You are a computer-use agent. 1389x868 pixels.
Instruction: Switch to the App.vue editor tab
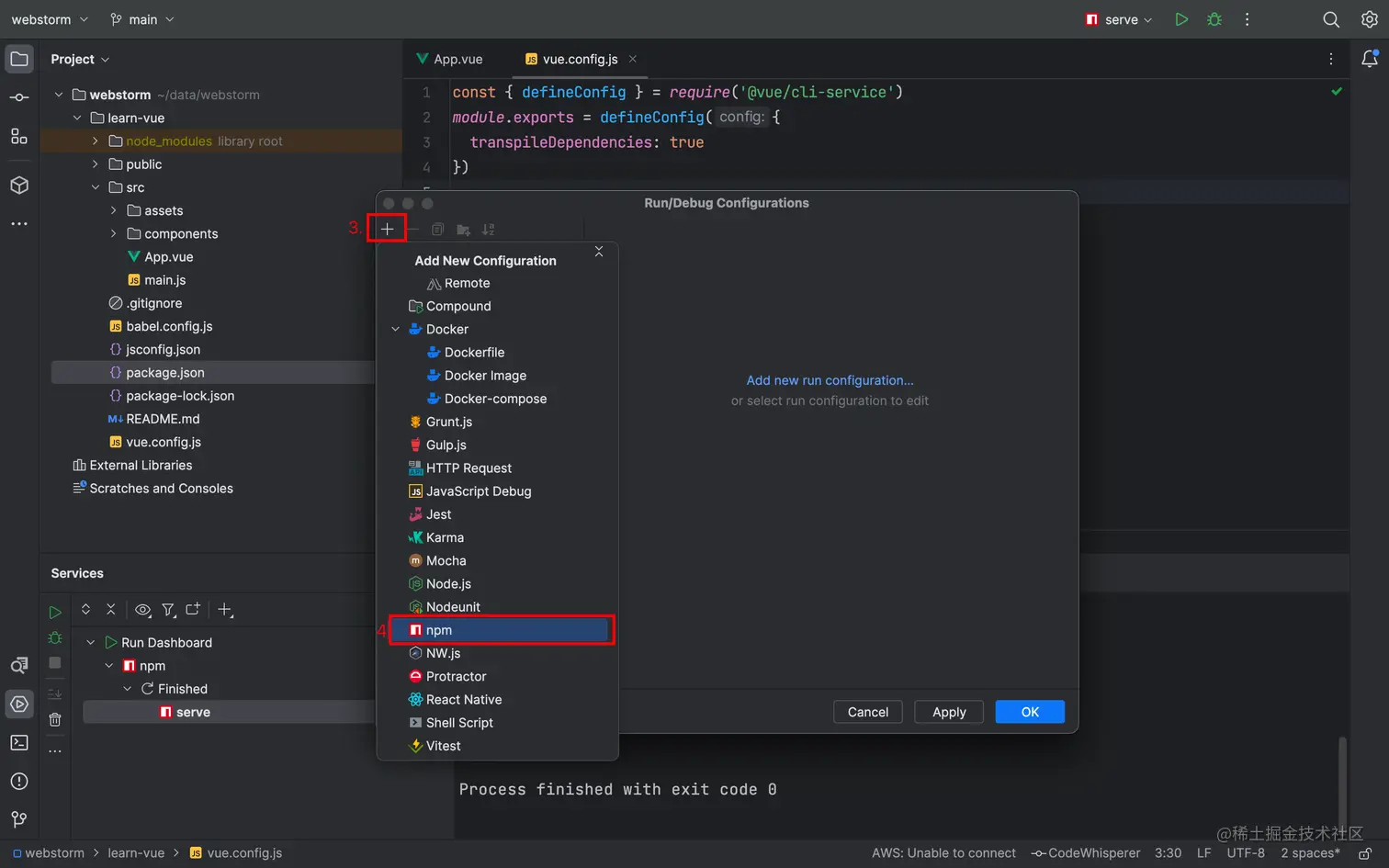coord(449,59)
